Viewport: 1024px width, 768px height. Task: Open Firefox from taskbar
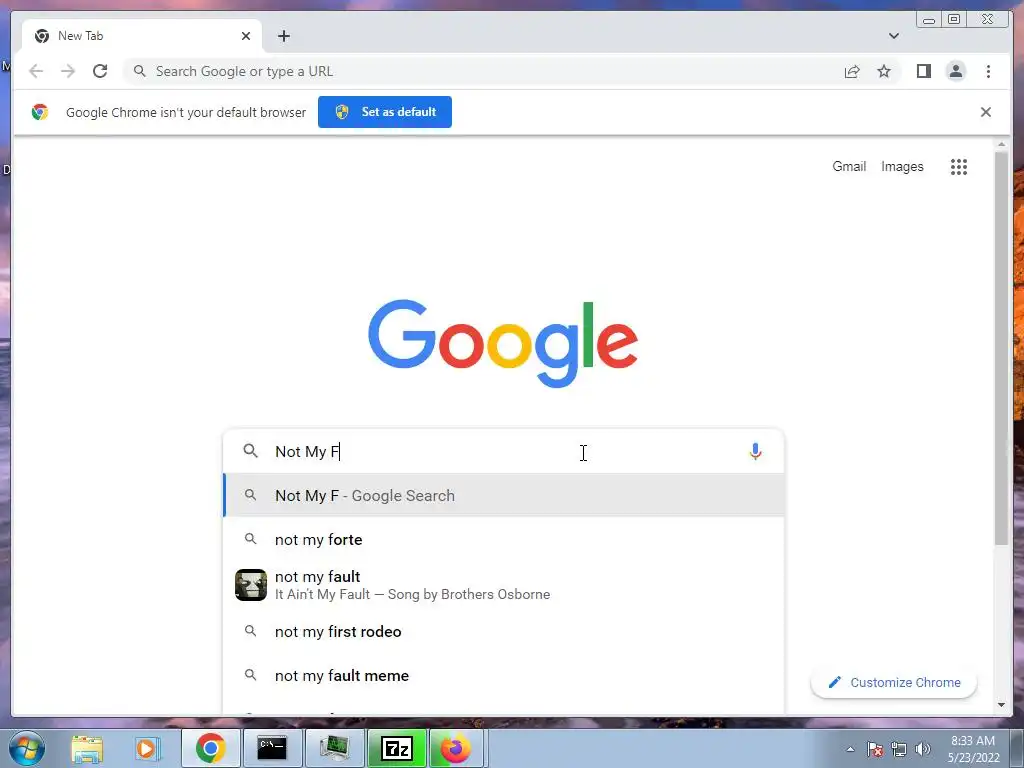click(x=455, y=748)
